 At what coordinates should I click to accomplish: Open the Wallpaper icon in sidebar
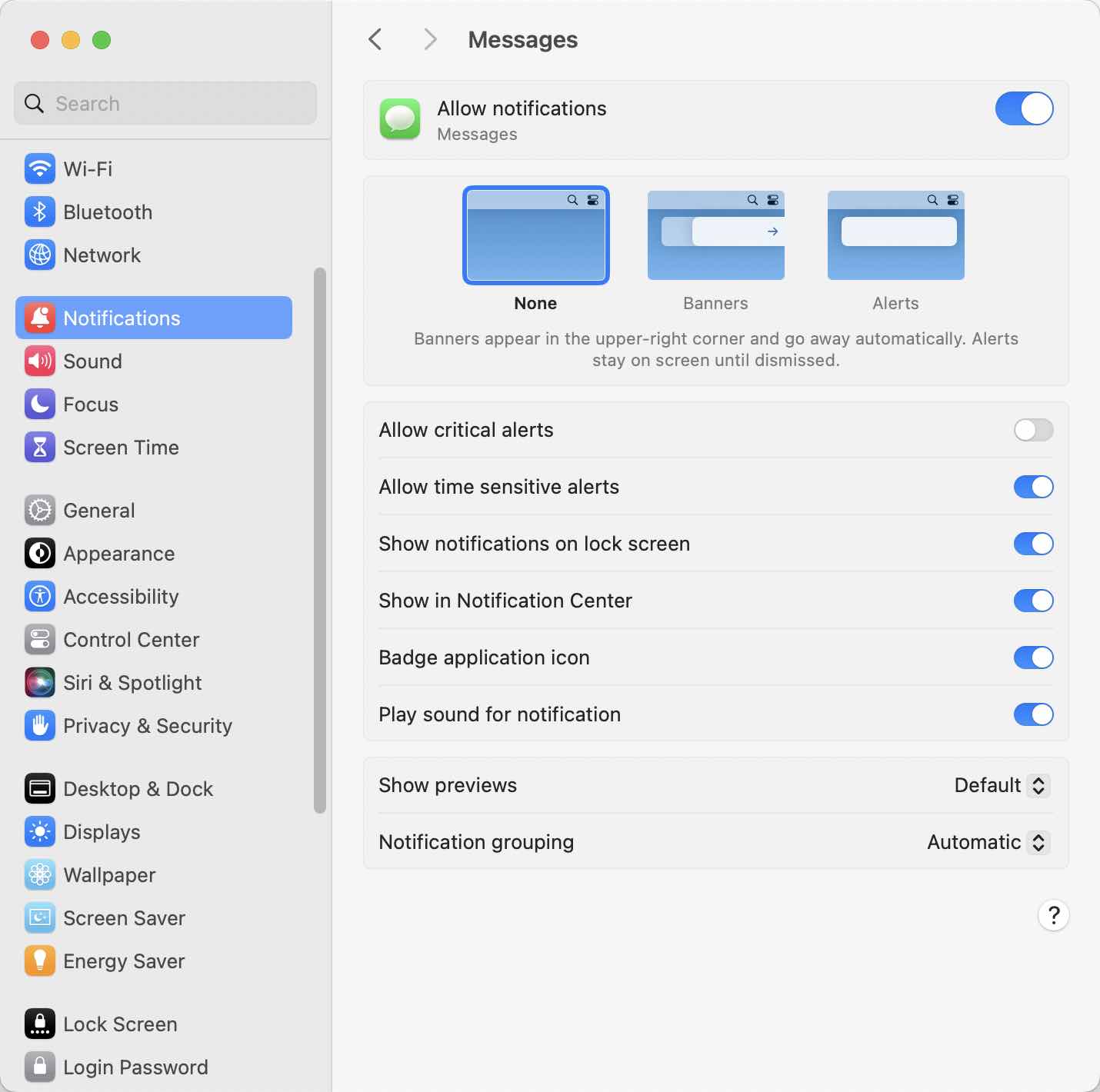[39, 875]
